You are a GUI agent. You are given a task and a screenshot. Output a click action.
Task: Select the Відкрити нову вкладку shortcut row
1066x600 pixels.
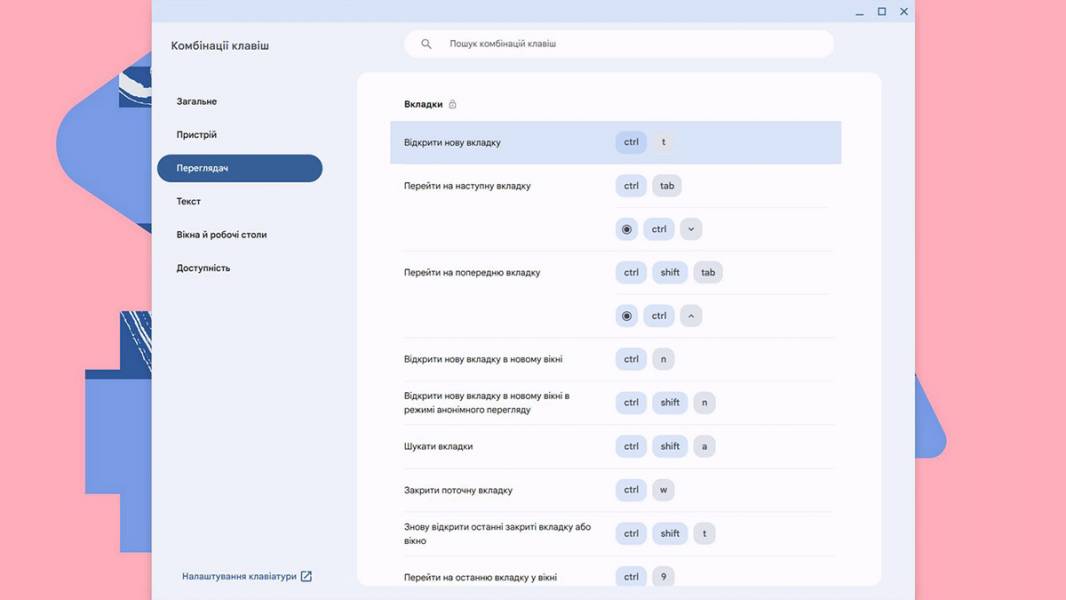(615, 143)
